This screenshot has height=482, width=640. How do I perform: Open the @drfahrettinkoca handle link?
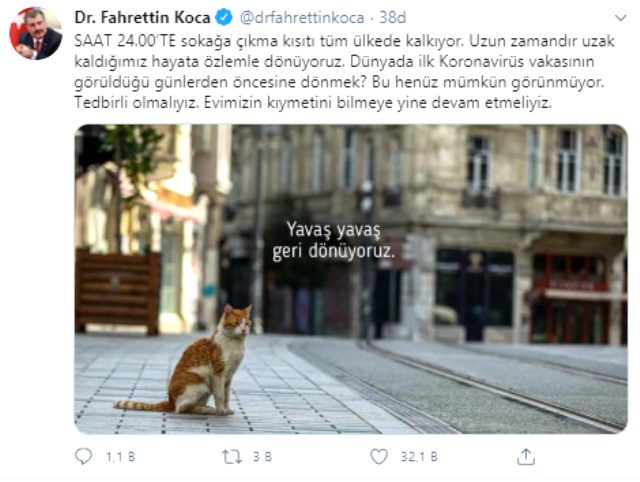click(x=302, y=18)
